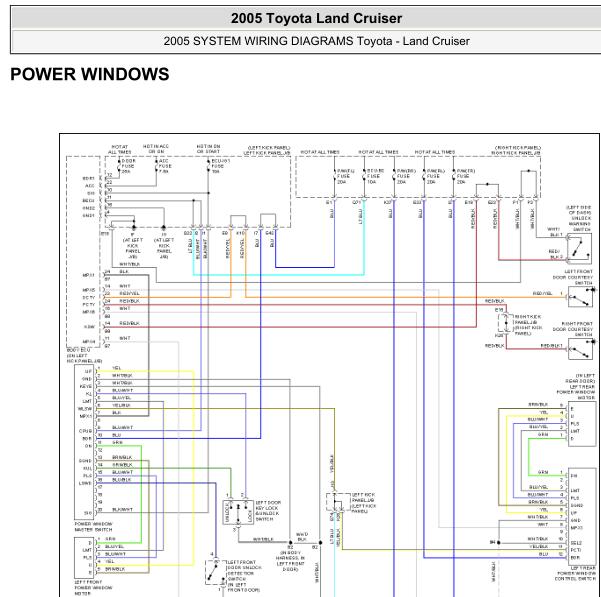Click the "ACC FUSE" label

pyautogui.click(x=165, y=166)
